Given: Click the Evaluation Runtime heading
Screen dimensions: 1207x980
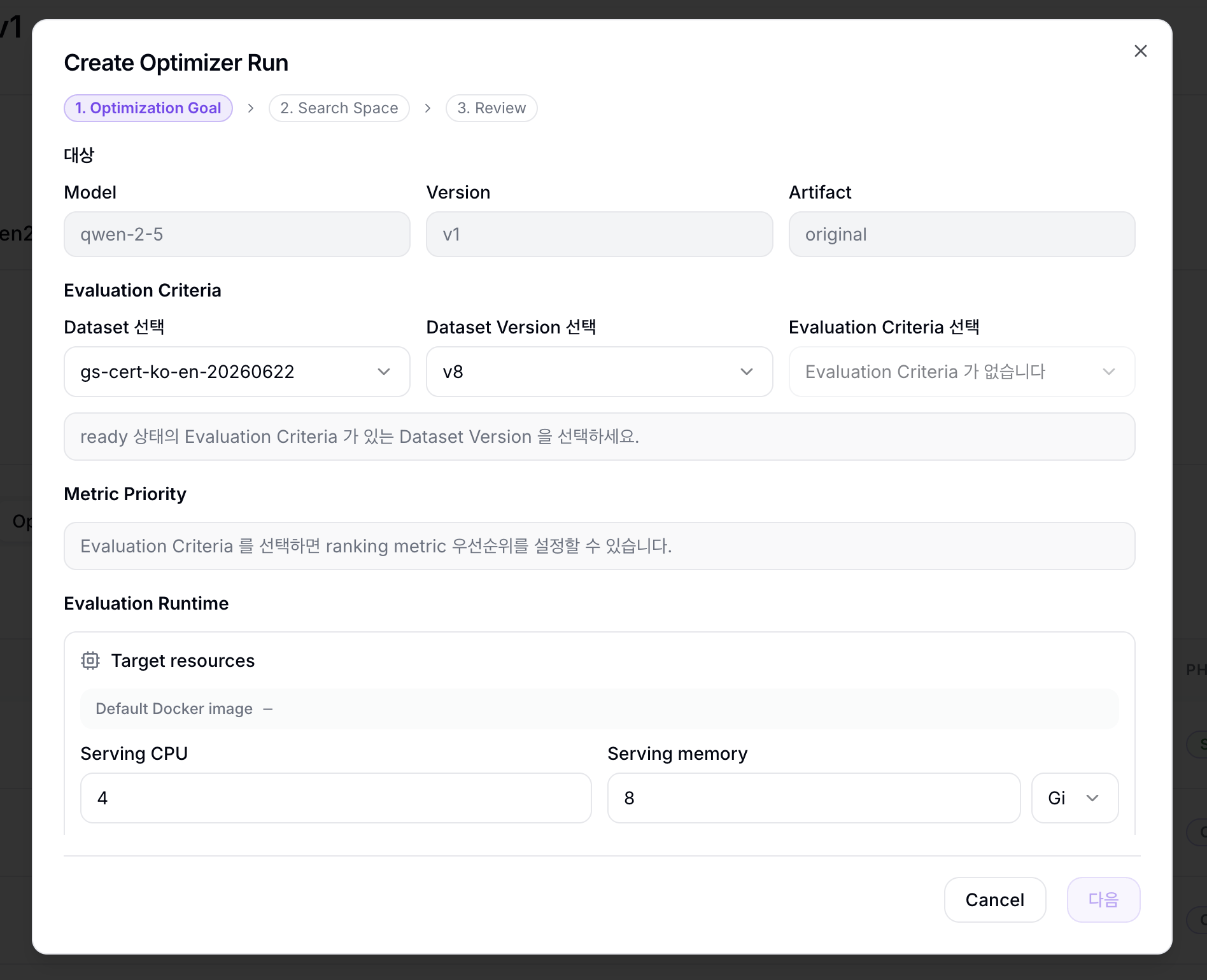Looking at the screenshot, I should [x=146, y=603].
